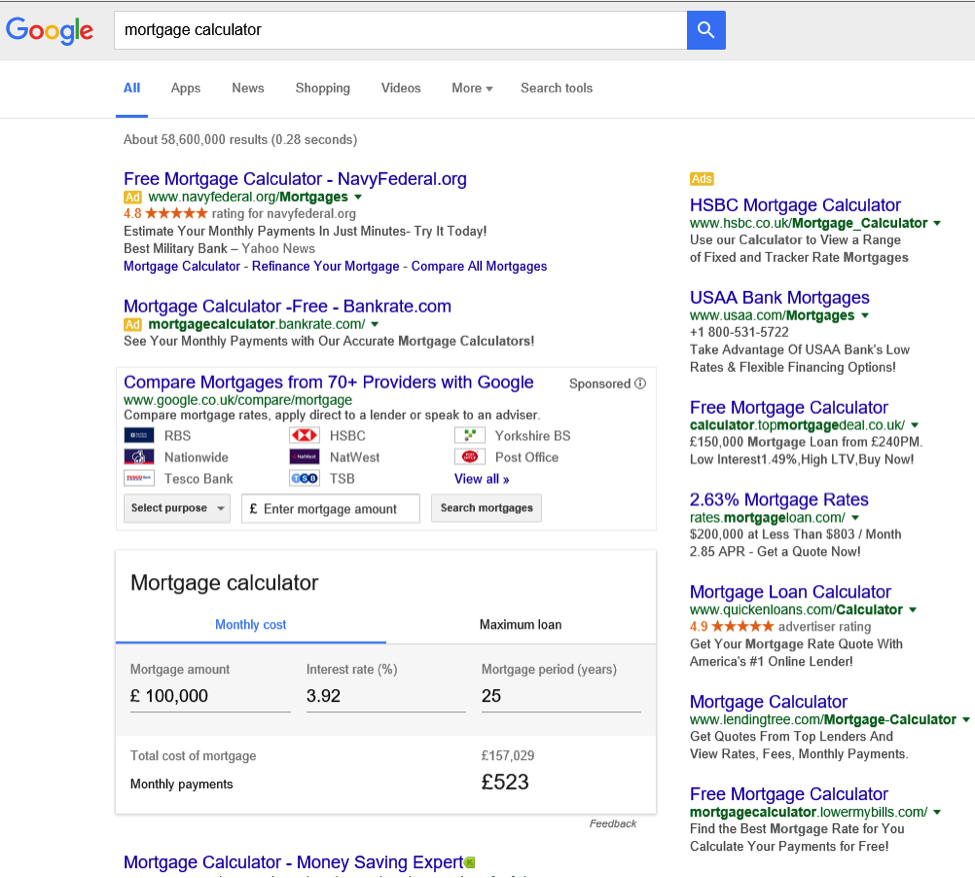Click the View all providers link
This screenshot has width=975, height=878.
pyautogui.click(x=482, y=479)
